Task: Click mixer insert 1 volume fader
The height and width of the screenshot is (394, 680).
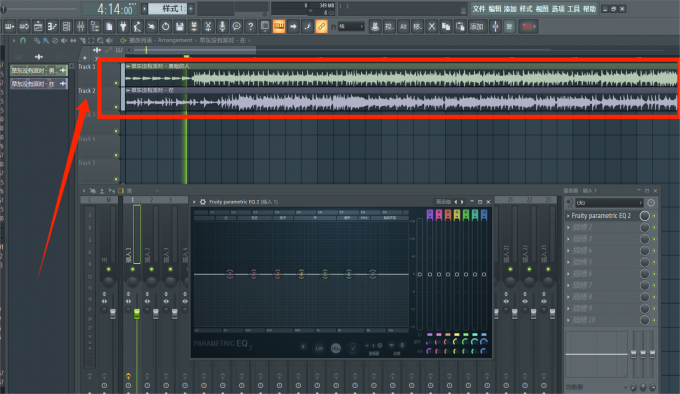Action: pos(137,313)
